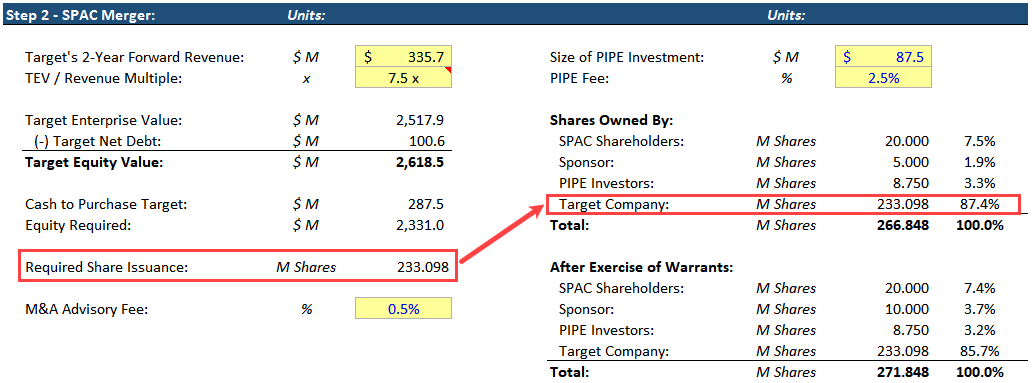The image size is (1032, 383).
Task: Select the Target's 2-Year Forward Revenue input cell
Action: tap(403, 57)
